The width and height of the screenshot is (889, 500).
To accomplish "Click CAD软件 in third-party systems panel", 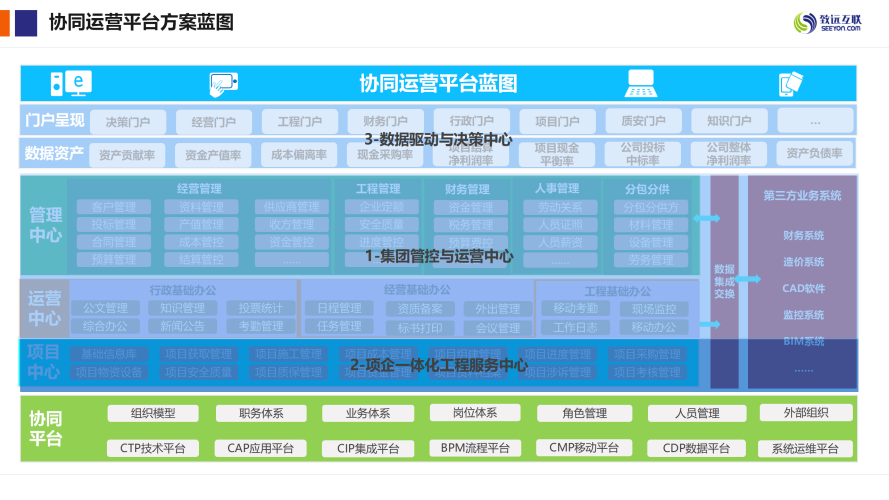I will [x=802, y=289].
